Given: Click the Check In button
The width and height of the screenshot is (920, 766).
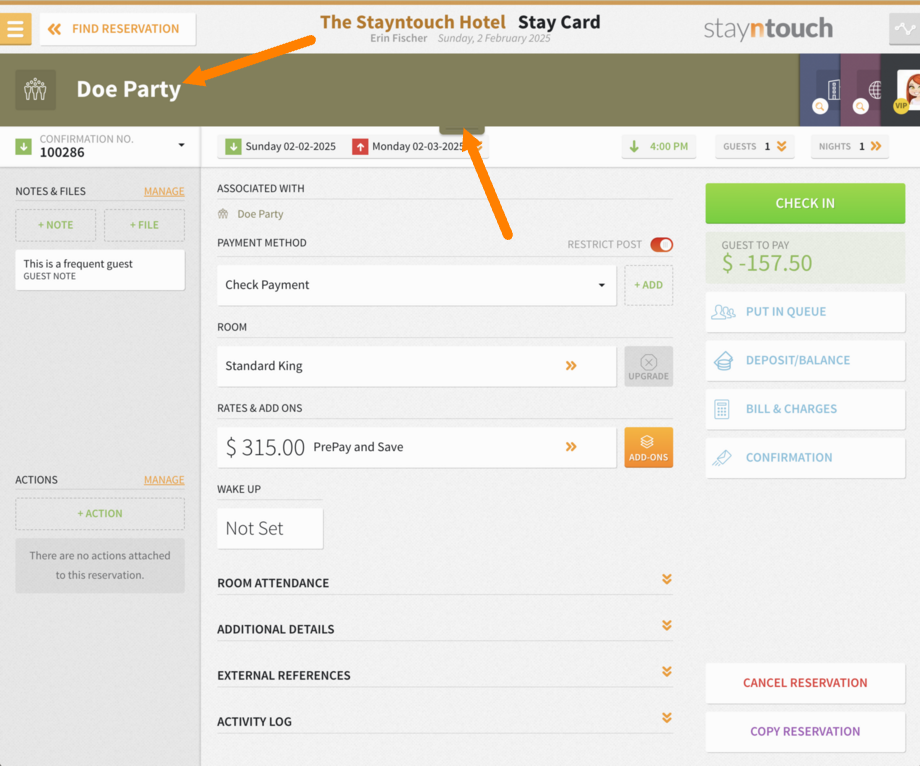Looking at the screenshot, I should pyautogui.click(x=805, y=203).
